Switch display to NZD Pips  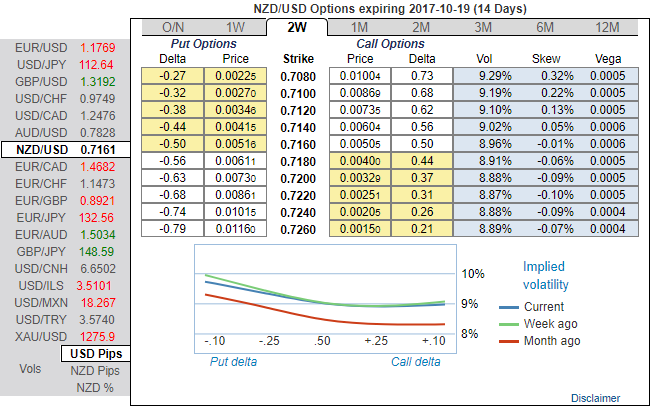pos(95,370)
